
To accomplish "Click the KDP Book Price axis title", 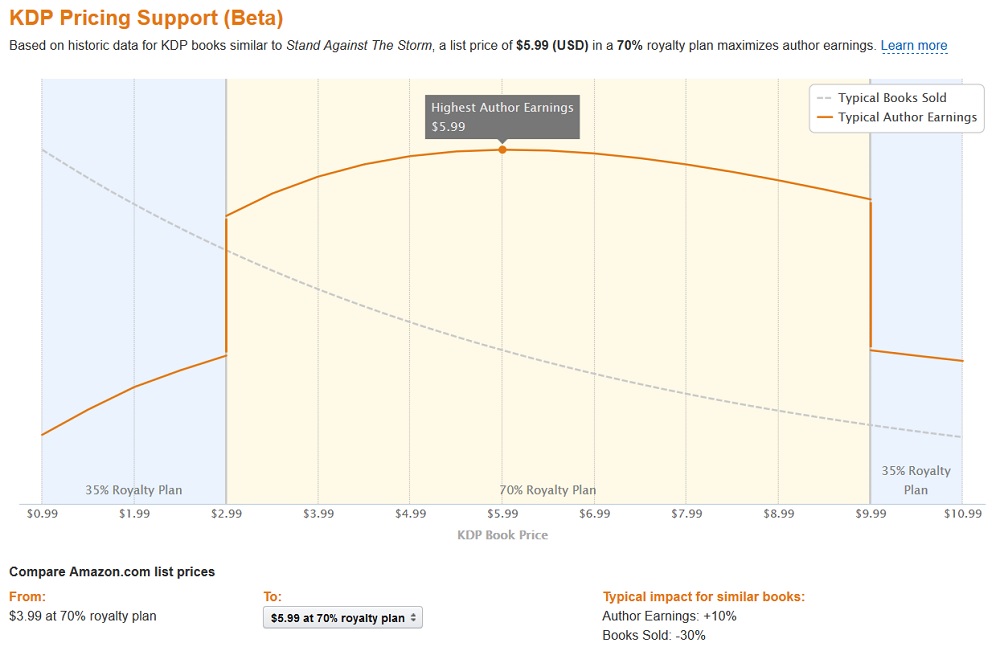I will (502, 535).
